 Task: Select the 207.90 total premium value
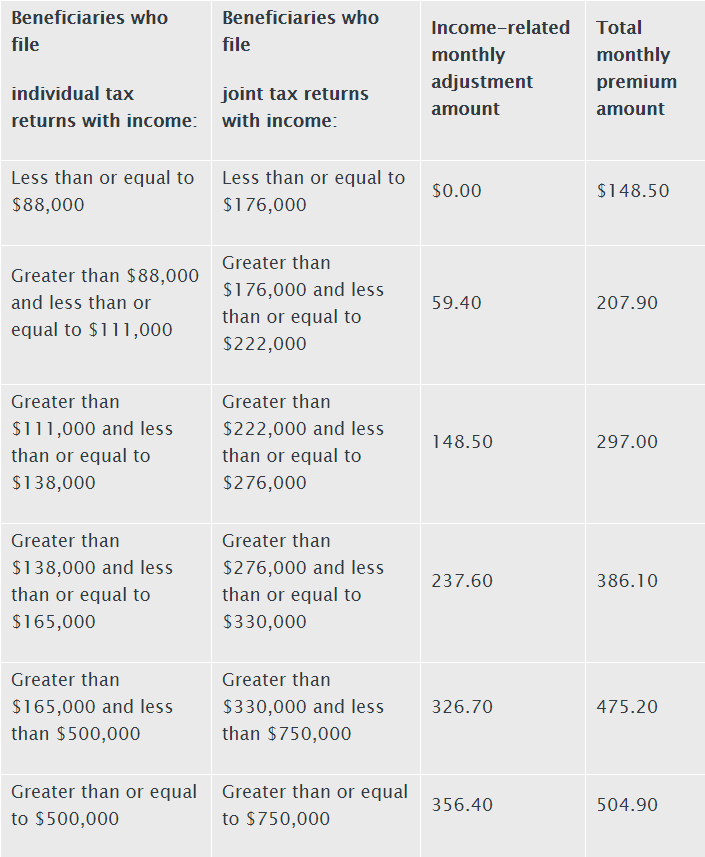627,303
